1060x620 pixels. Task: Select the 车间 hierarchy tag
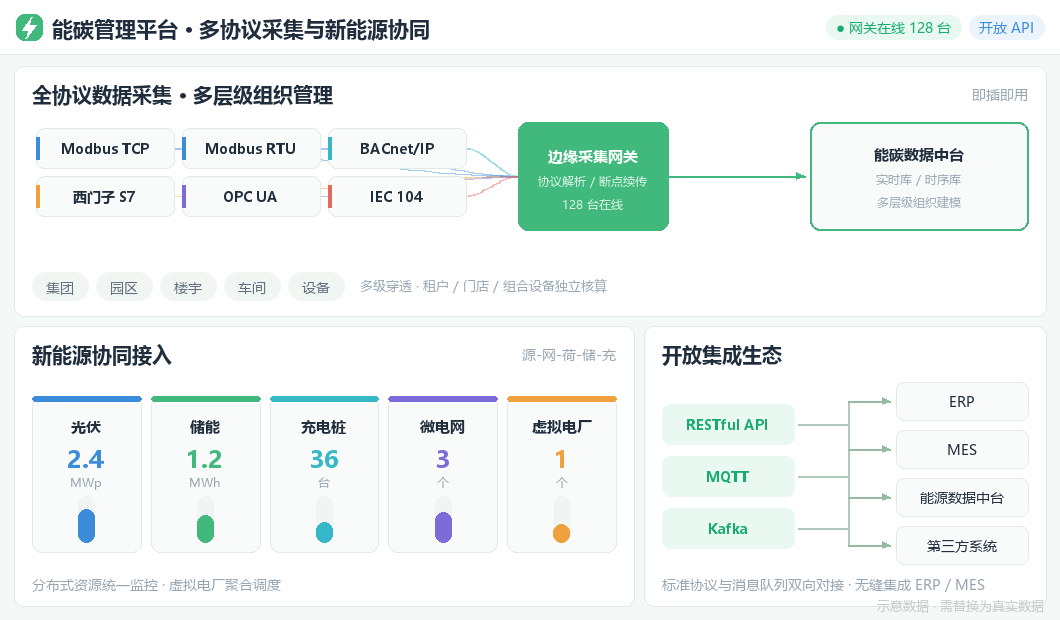coord(251,287)
